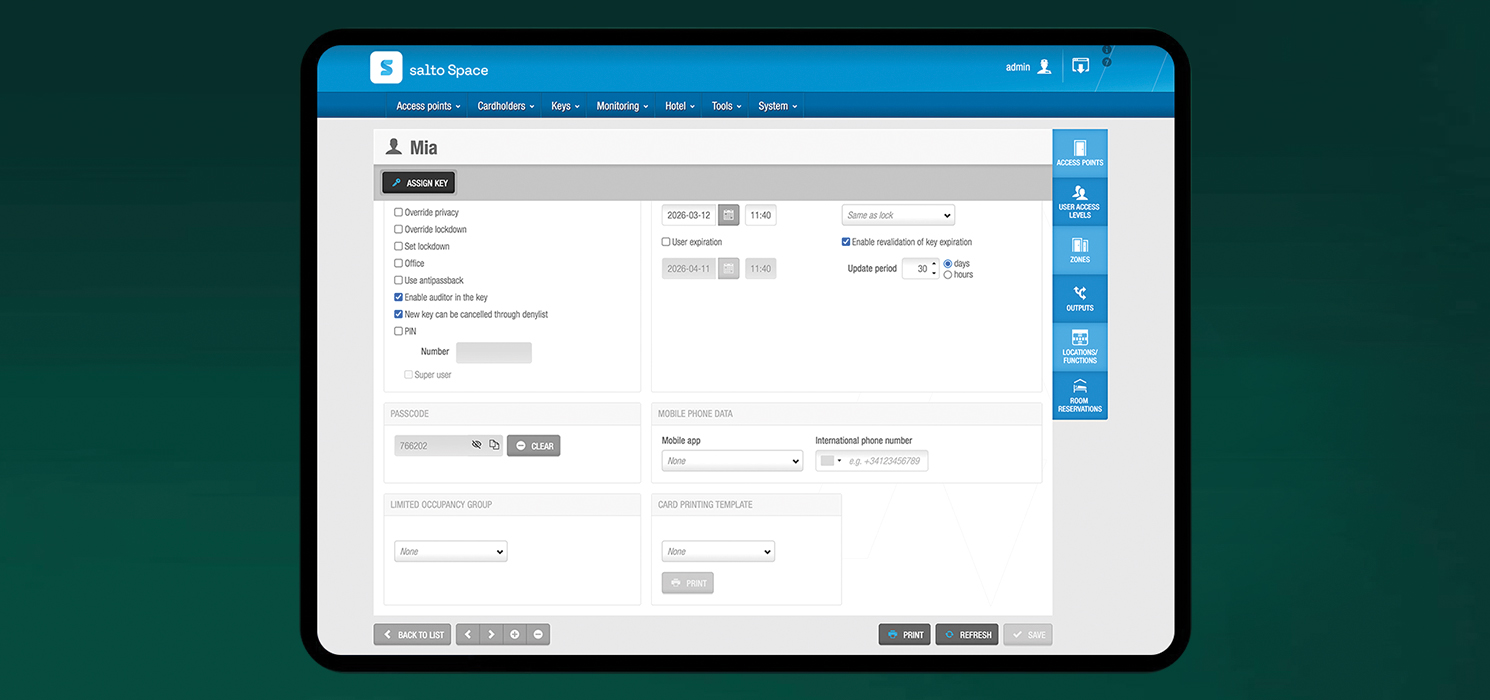Click the Refresh button
This screenshot has height=700, width=1490.
pos(967,634)
